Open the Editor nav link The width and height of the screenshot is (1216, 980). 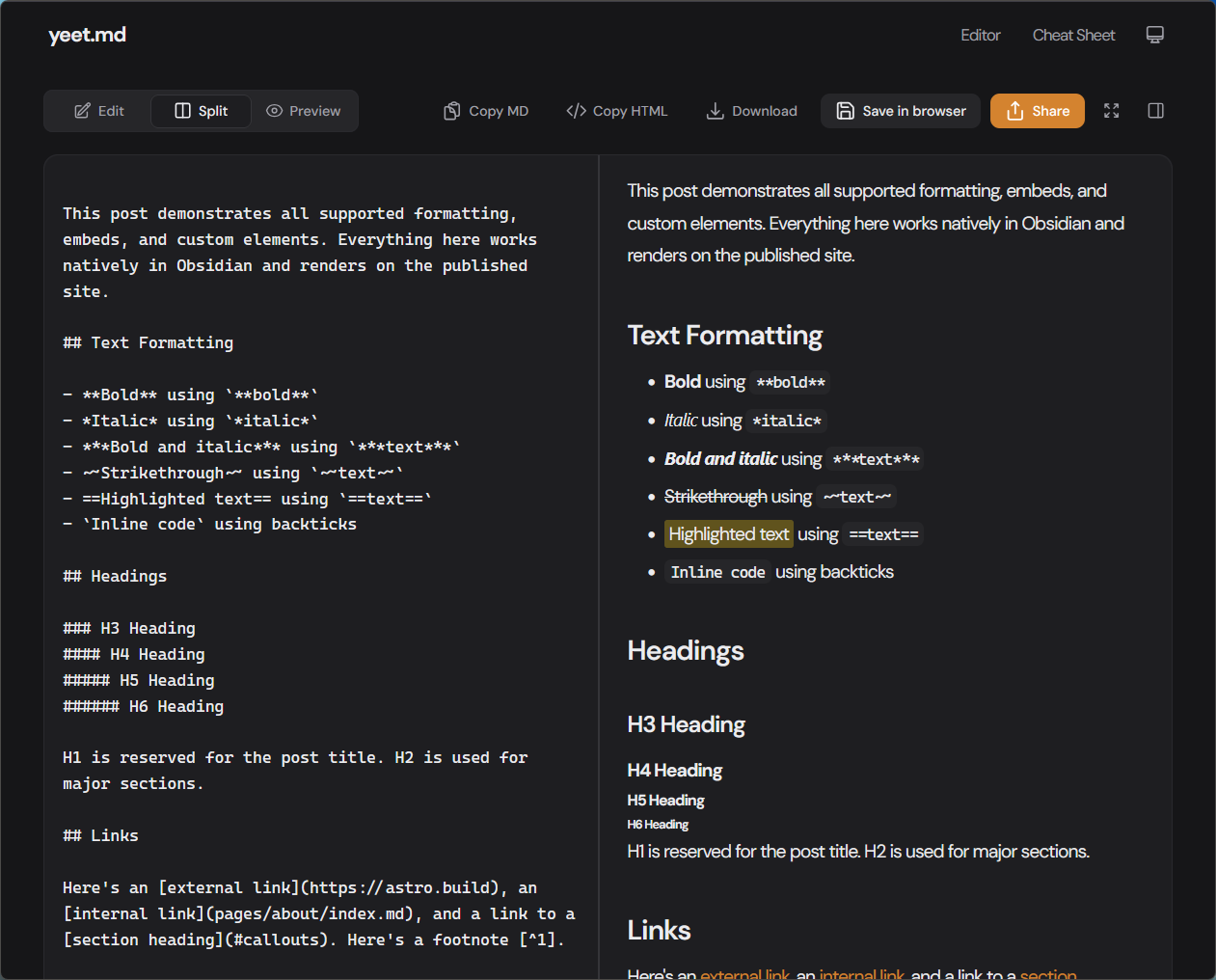point(980,35)
